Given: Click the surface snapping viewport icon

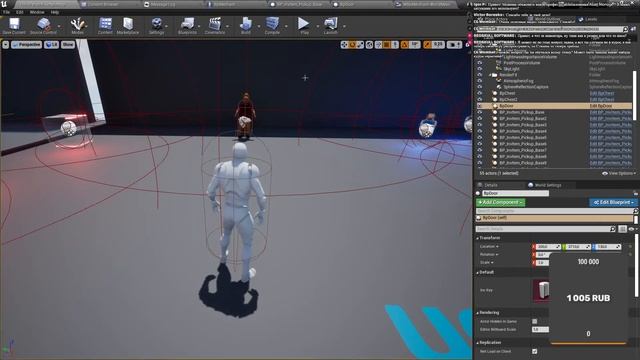Looking at the screenshot, I should pyautogui.click(x=379, y=44).
